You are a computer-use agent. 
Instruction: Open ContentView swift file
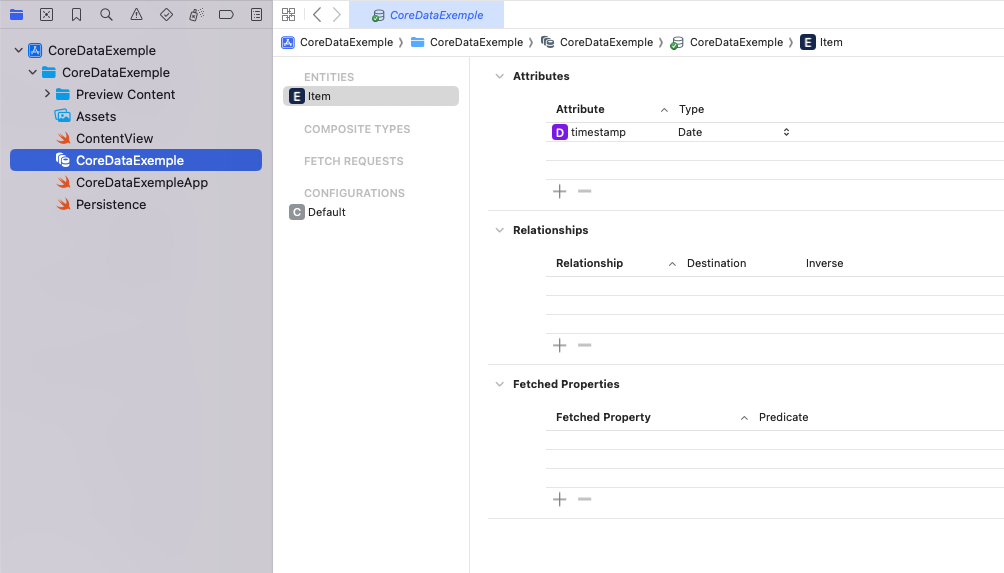tap(115, 138)
